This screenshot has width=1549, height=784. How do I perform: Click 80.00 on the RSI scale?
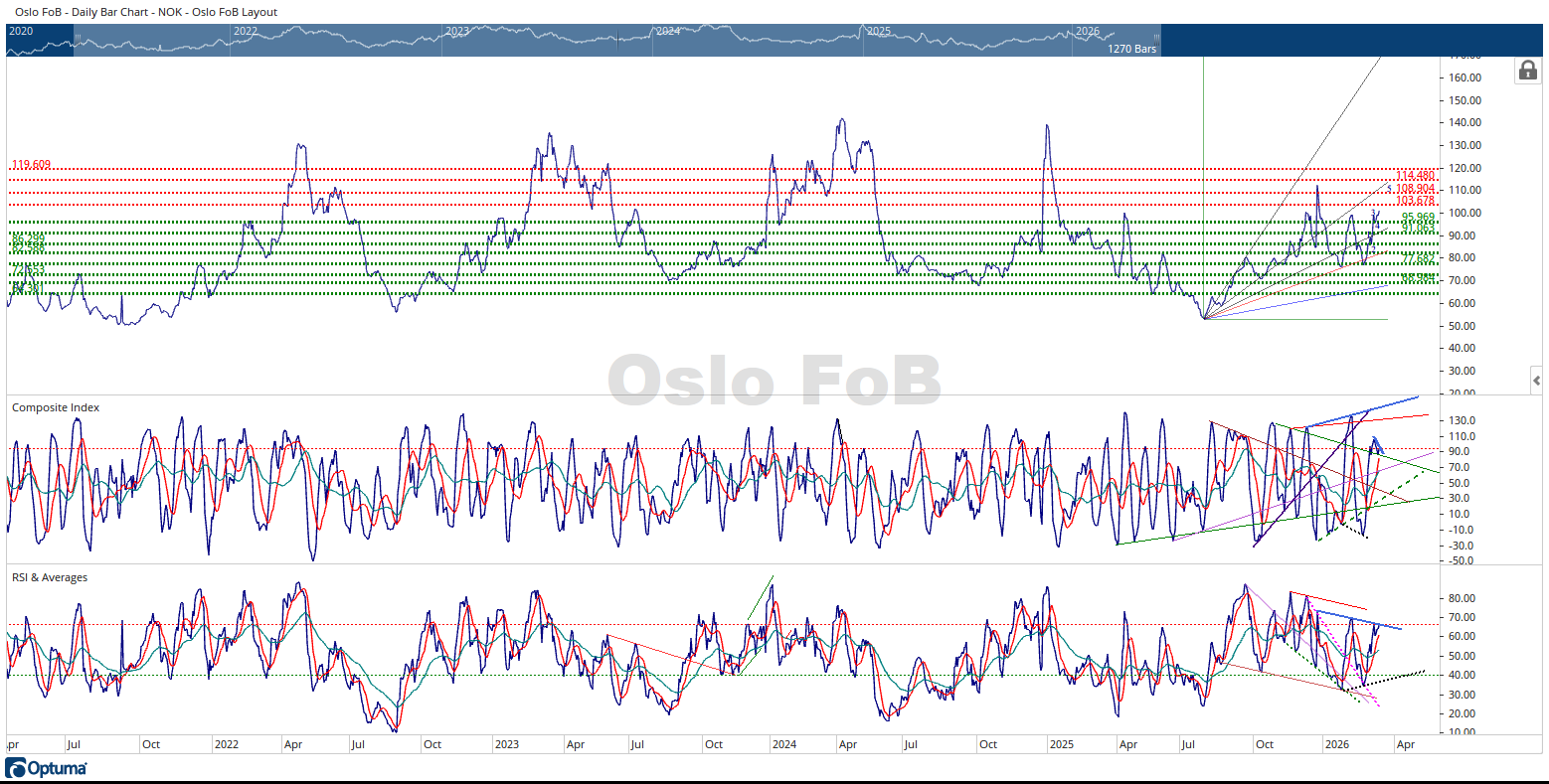pyautogui.click(x=1464, y=598)
